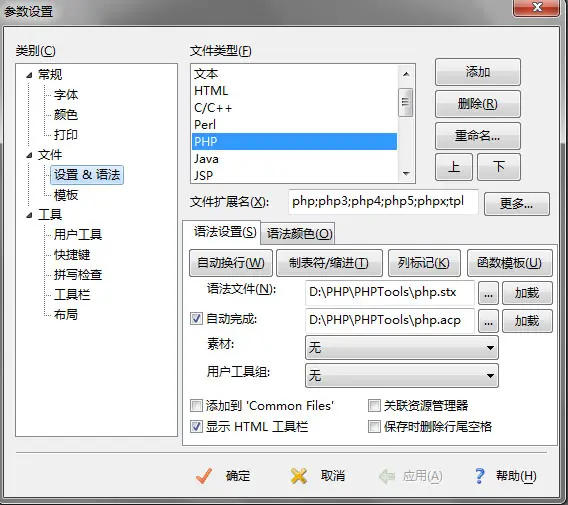
Task: Click 加载 next to auto-complete file
Action: click(x=527, y=321)
